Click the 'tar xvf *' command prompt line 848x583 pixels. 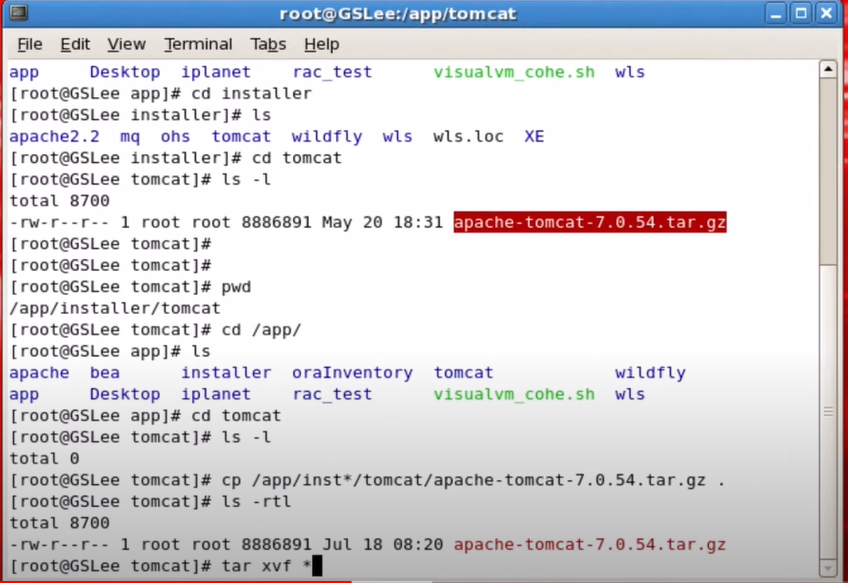point(165,566)
